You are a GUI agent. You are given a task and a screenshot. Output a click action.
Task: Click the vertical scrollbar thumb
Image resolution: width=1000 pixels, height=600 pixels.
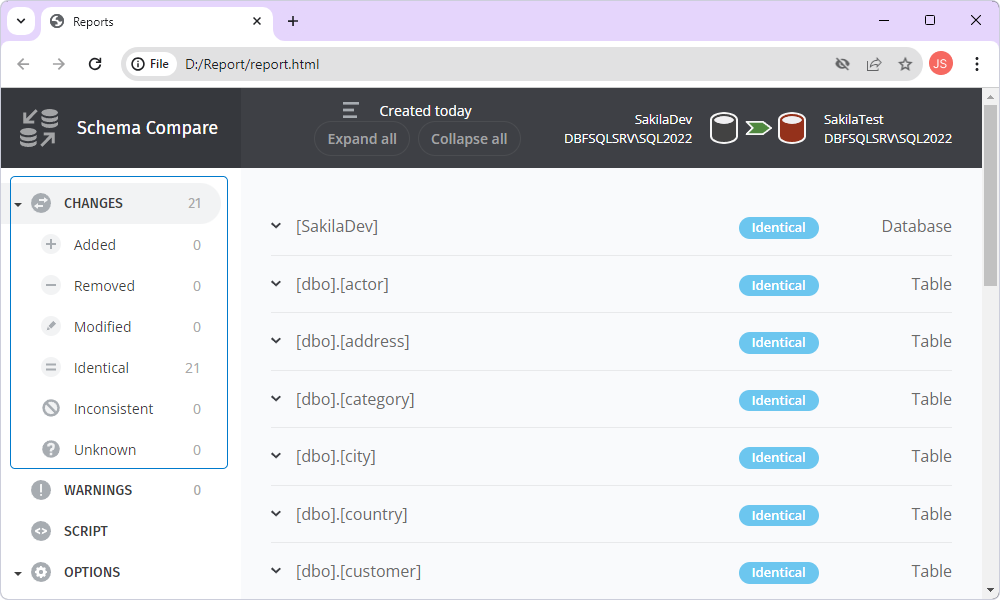pos(990,195)
